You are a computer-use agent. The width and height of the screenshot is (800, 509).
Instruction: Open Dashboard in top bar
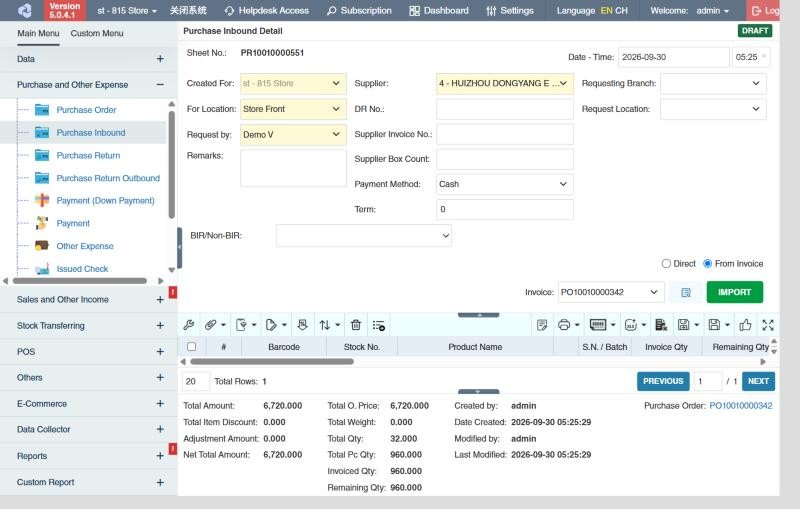439,10
